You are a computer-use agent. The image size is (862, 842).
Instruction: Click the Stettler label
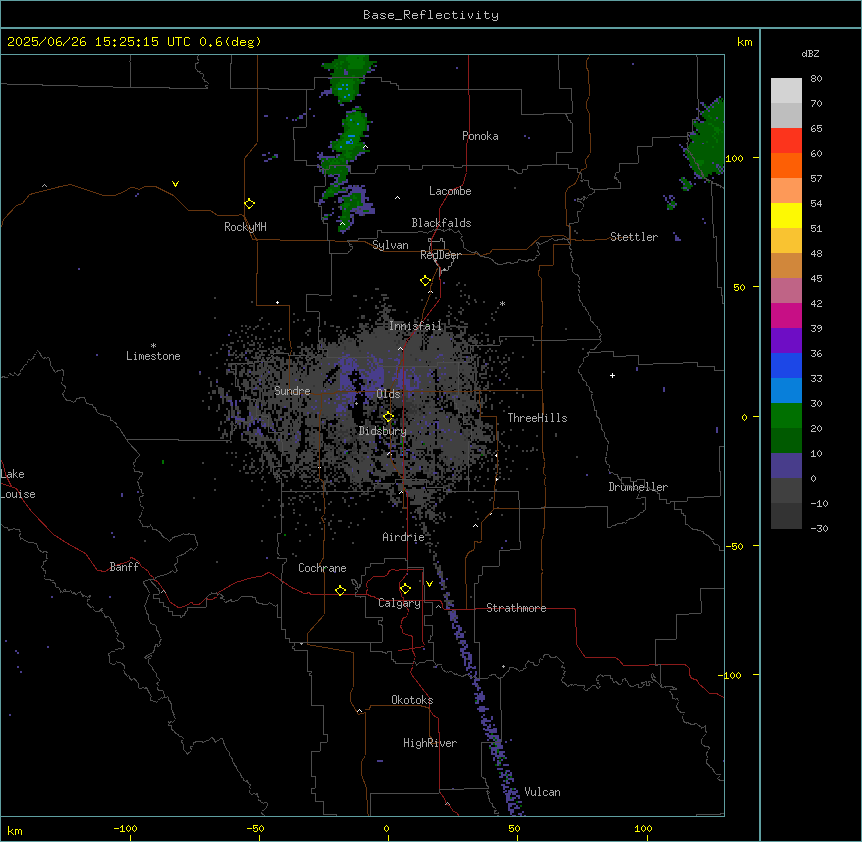[x=634, y=237]
